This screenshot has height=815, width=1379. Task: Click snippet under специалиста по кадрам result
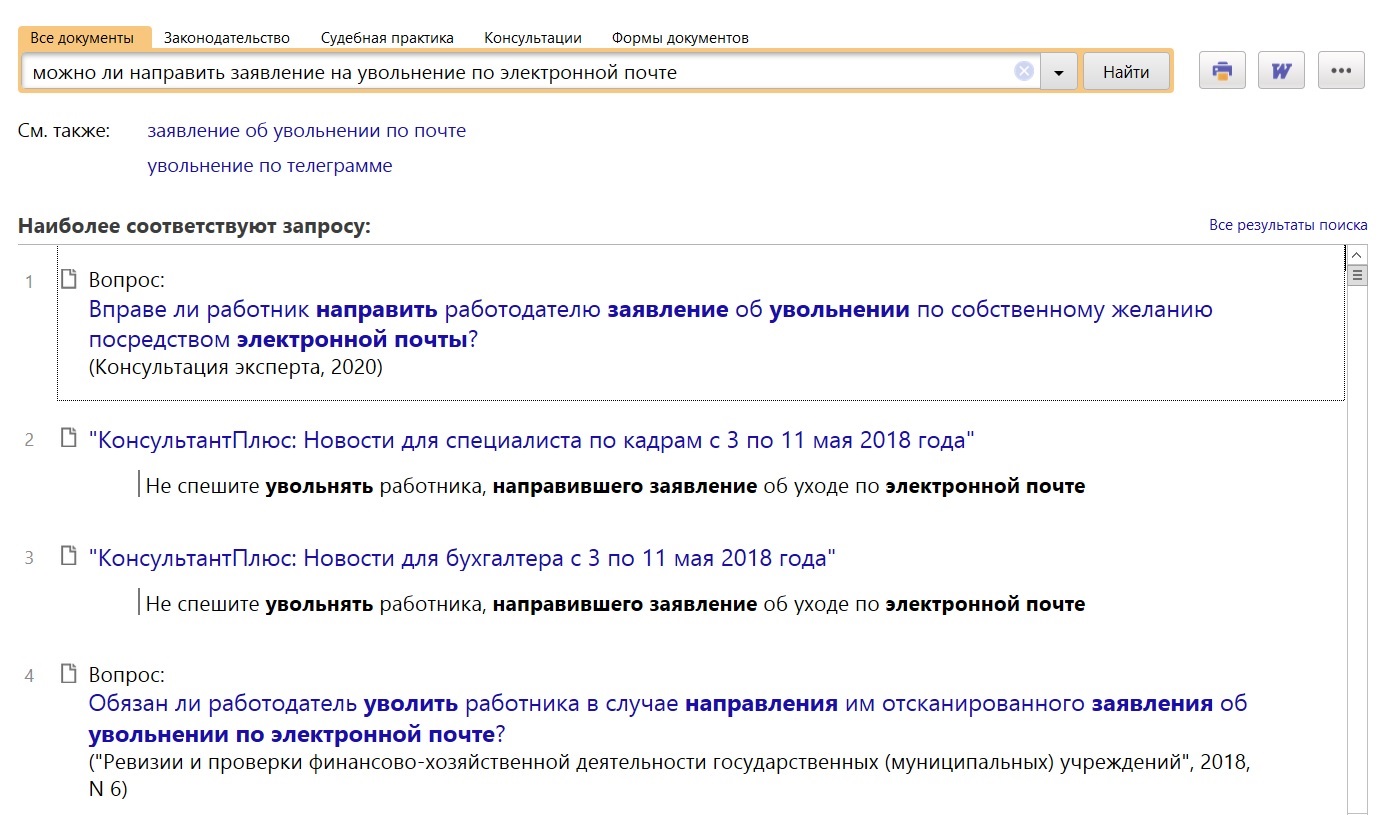615,487
